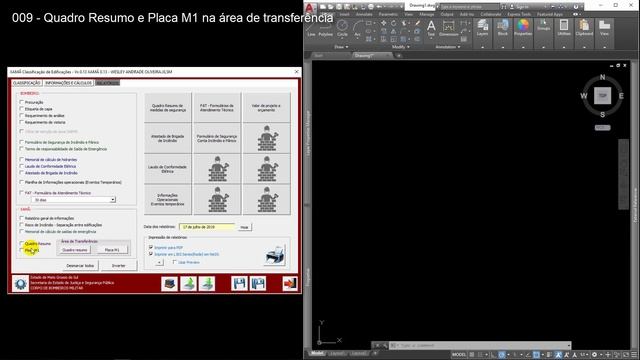Click Quadro Resumo de medidas de segurança tile
This screenshot has height=360, width=640.
point(168,108)
